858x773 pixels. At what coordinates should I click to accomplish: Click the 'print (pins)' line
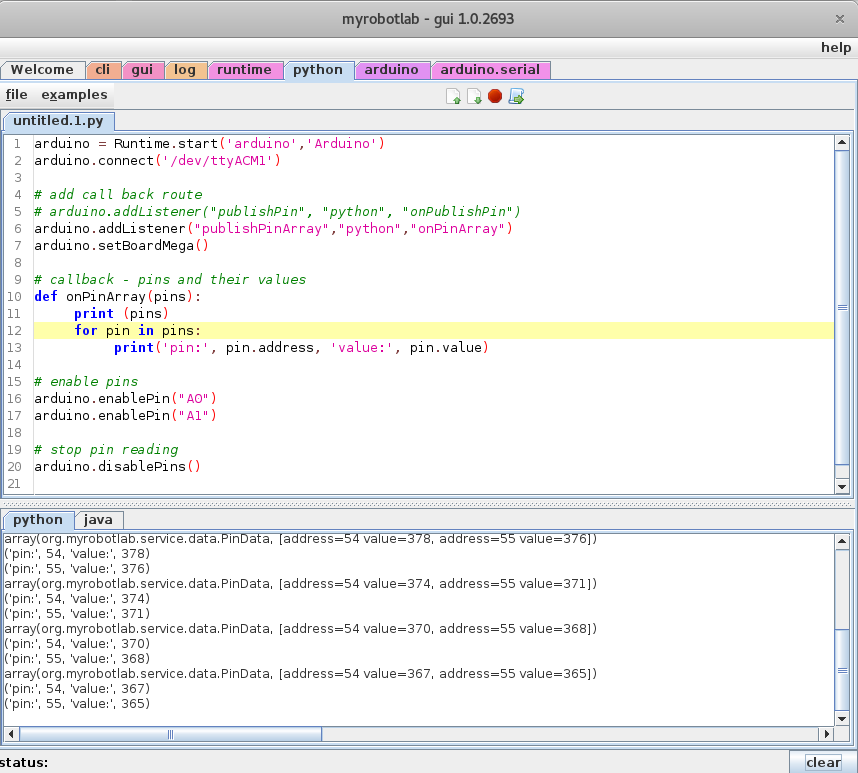121,313
